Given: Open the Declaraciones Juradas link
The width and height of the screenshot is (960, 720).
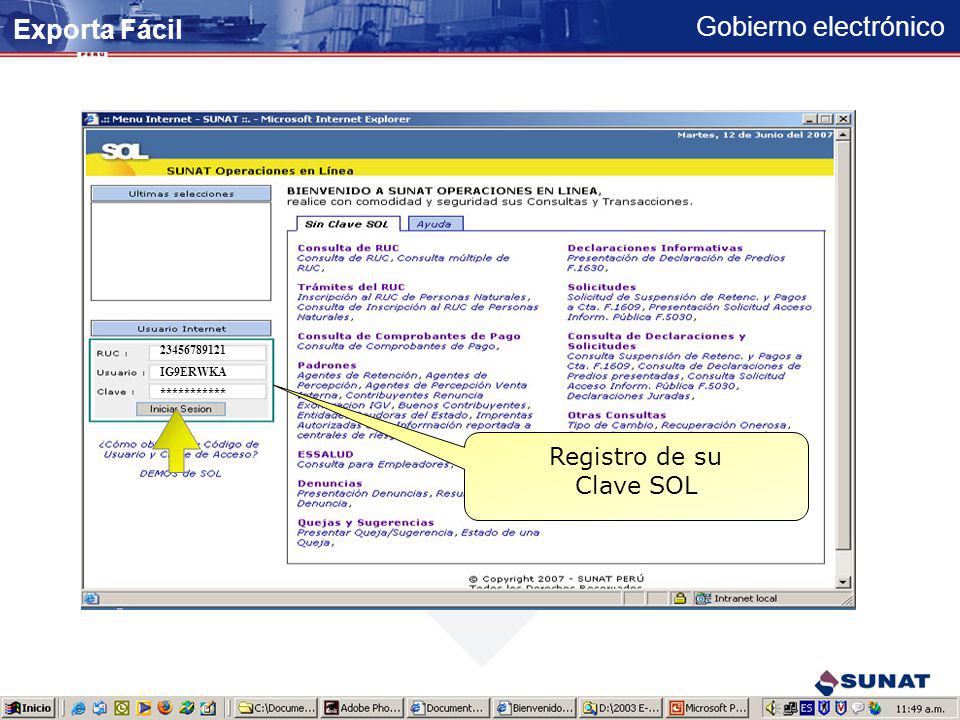Looking at the screenshot, I should 630,396.
